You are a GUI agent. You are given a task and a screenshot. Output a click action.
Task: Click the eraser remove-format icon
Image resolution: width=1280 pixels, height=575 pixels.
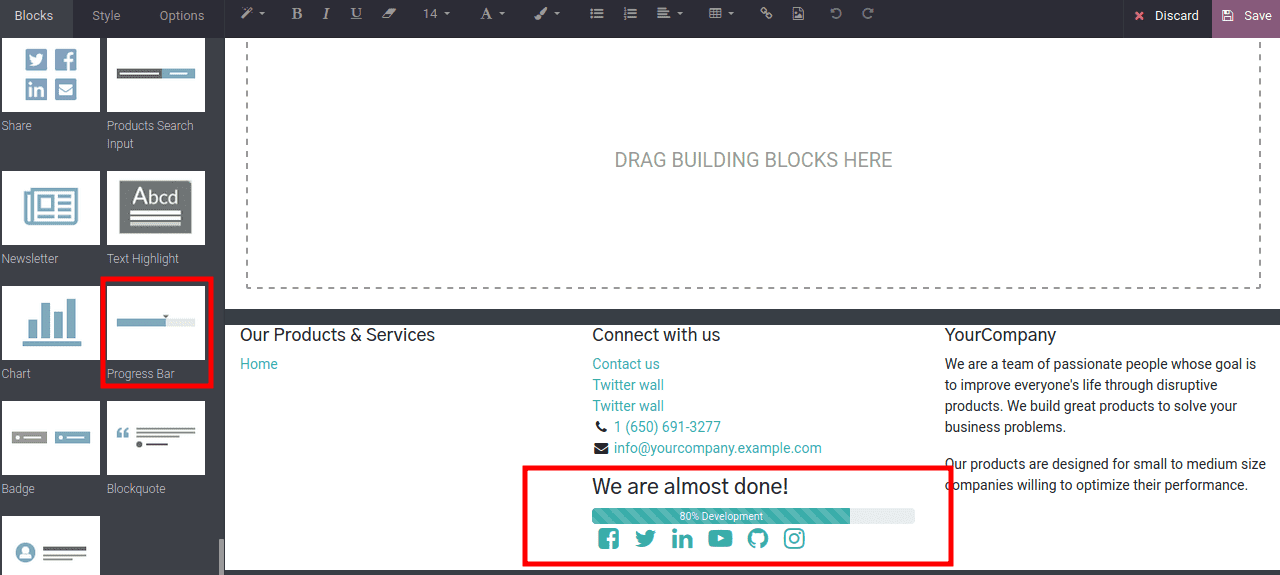point(389,14)
